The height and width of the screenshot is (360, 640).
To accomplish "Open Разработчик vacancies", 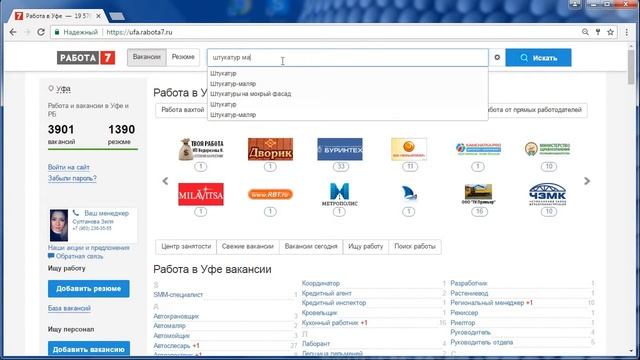I will [469, 283].
